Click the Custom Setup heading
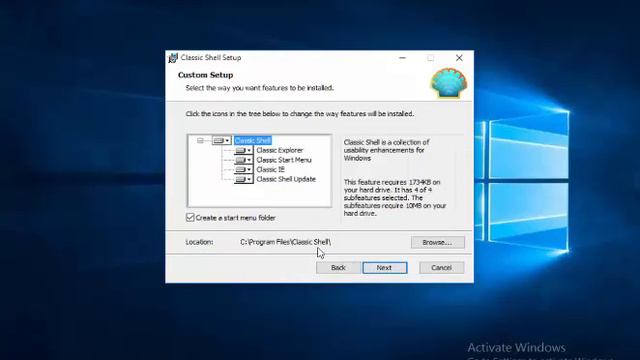The width and height of the screenshot is (640, 360). point(205,75)
